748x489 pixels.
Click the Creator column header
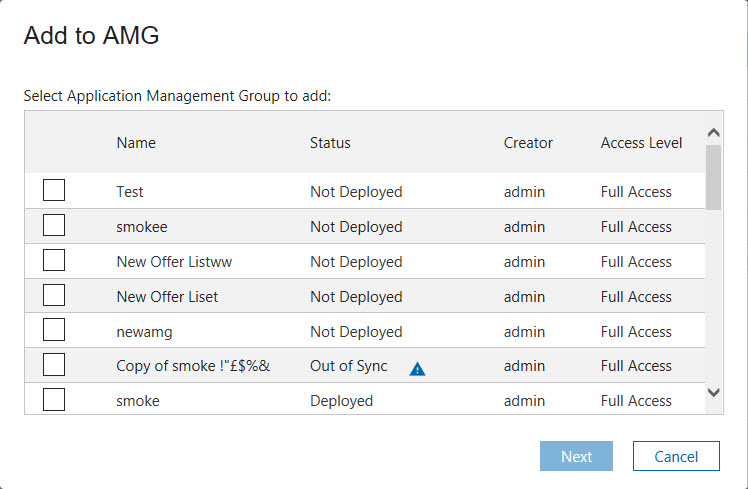528,143
